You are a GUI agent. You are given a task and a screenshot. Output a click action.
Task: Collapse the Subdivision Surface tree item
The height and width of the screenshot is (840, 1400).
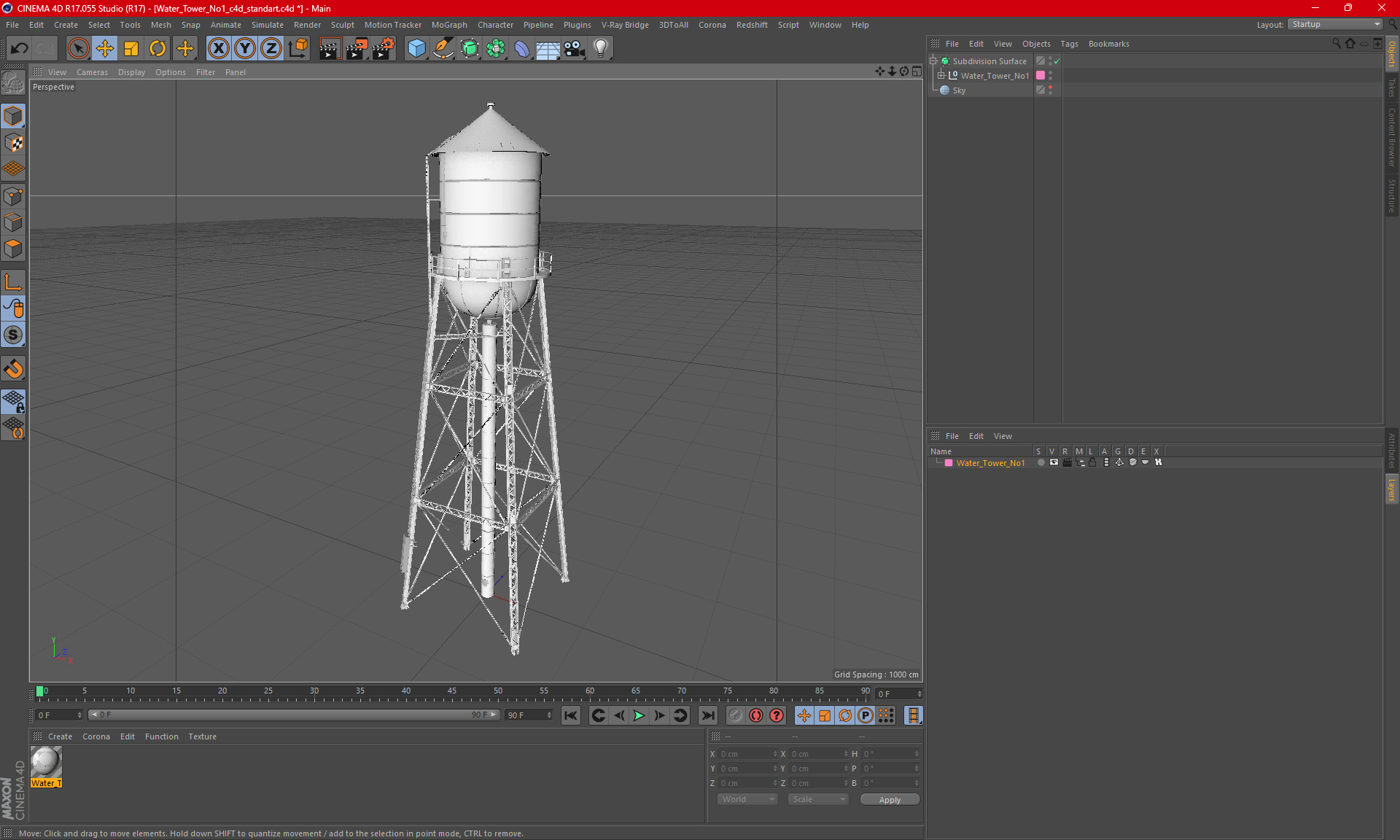tap(933, 61)
